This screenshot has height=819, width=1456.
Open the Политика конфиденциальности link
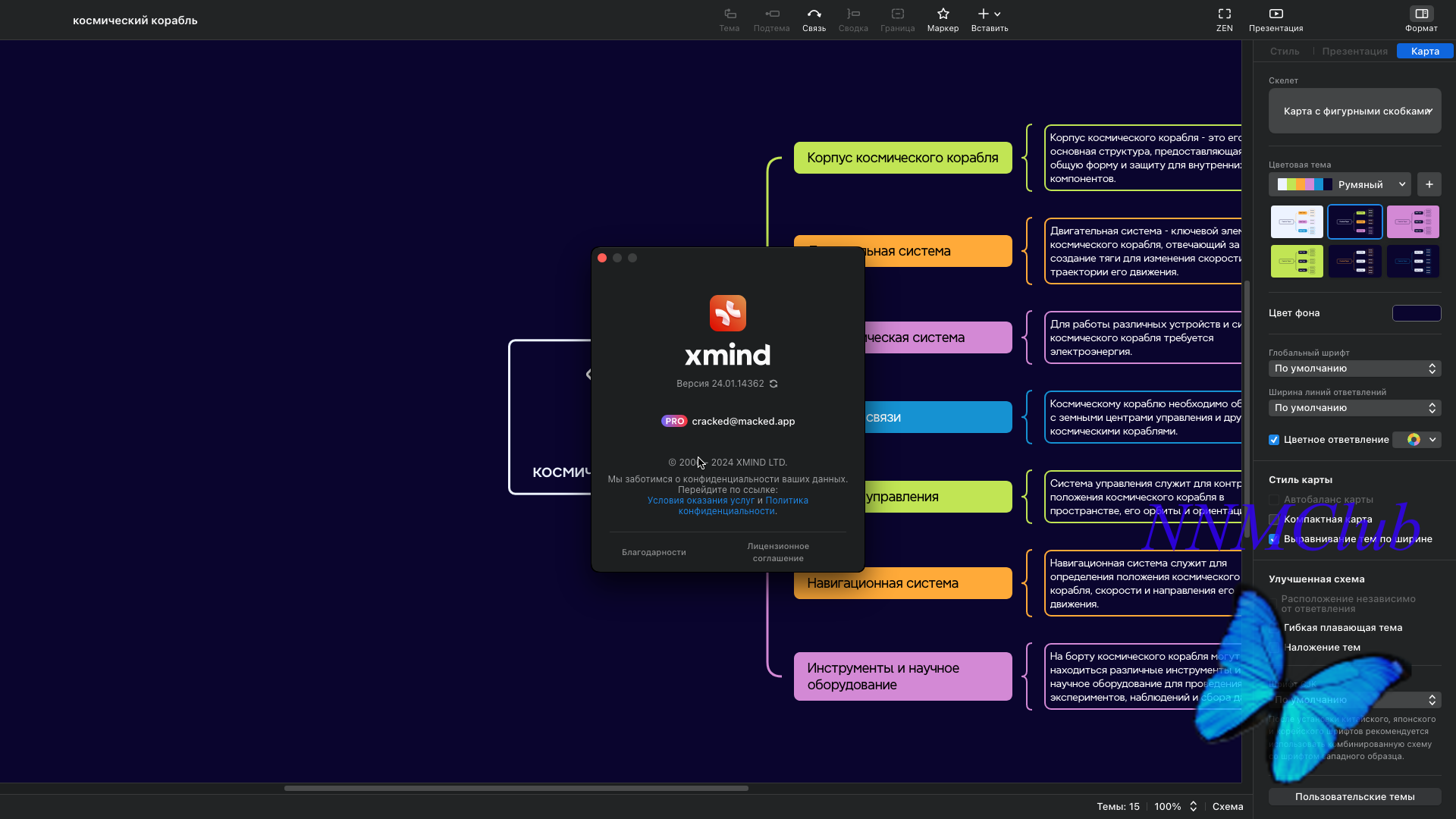(743, 506)
